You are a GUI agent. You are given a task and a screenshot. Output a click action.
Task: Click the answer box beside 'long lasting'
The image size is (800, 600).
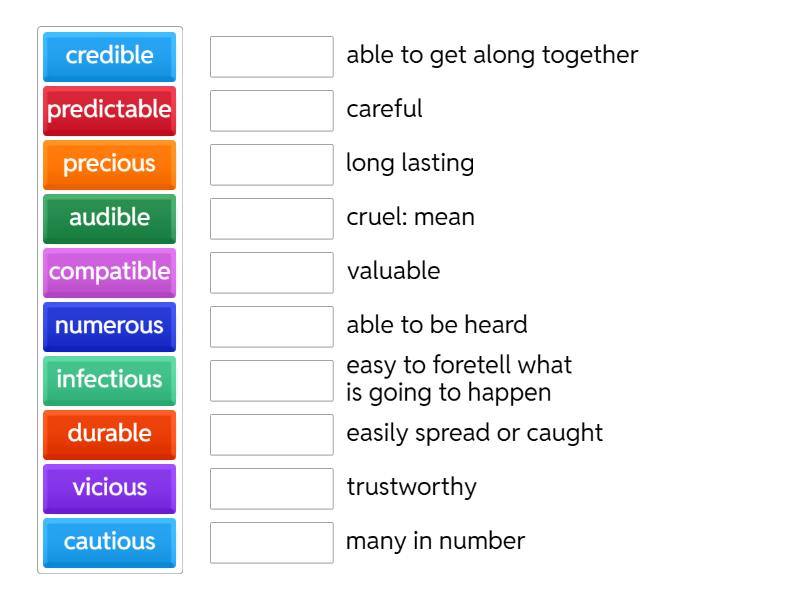(272, 165)
